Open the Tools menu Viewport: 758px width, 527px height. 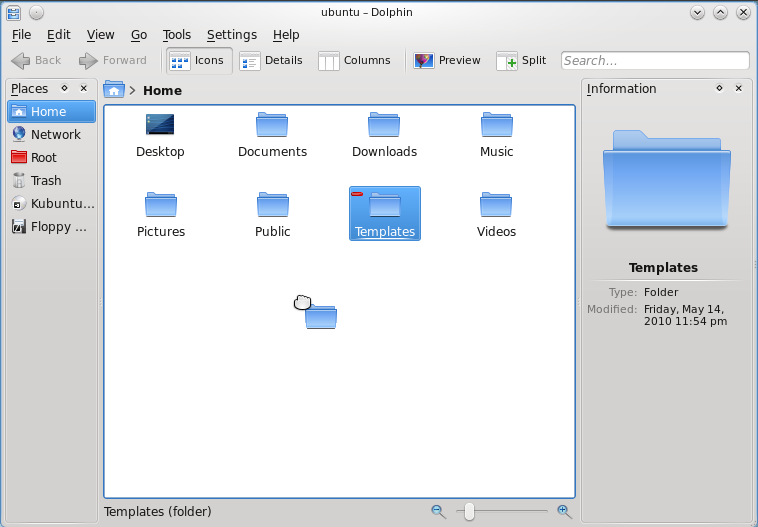(176, 34)
